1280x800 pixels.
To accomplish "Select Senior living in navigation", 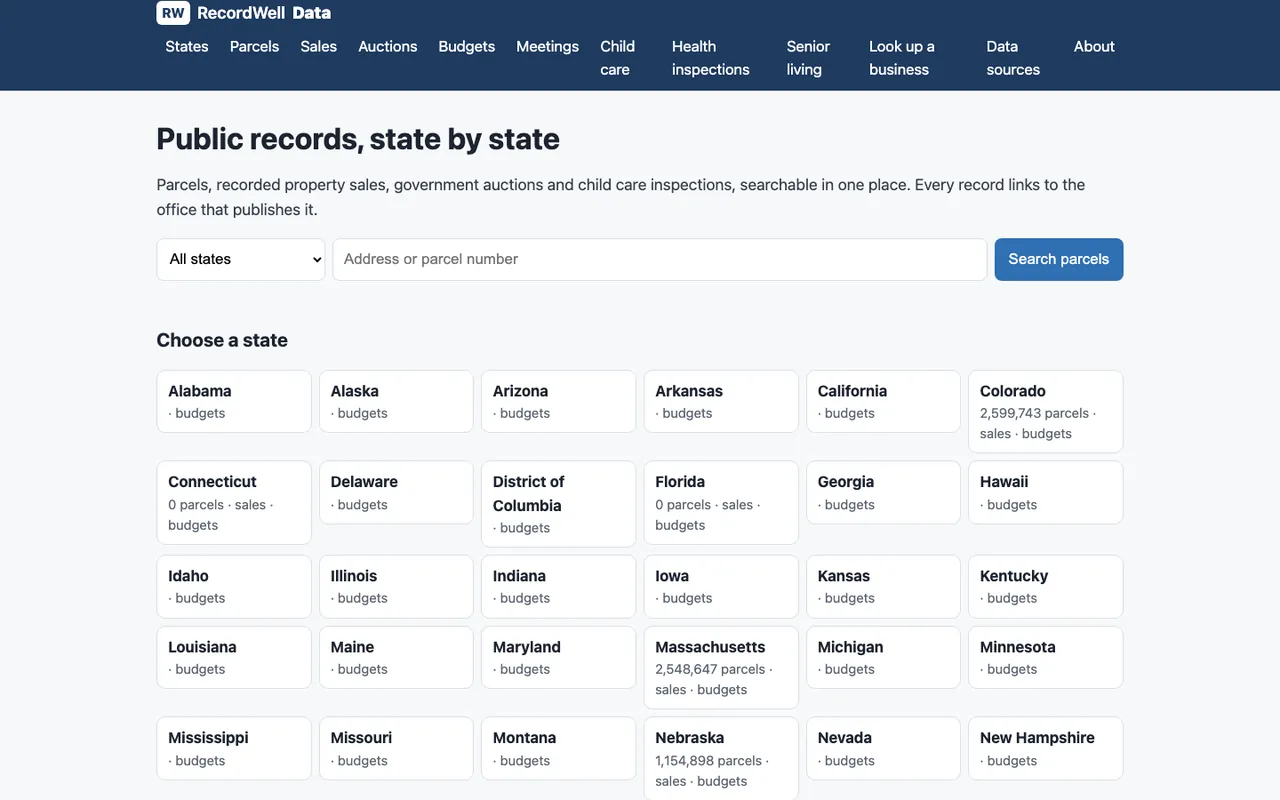I will pos(808,58).
